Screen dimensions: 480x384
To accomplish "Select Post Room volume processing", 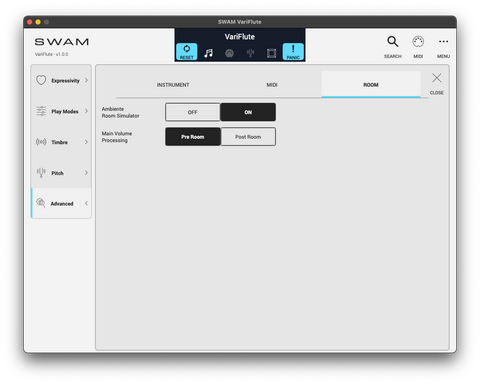I will click(248, 137).
